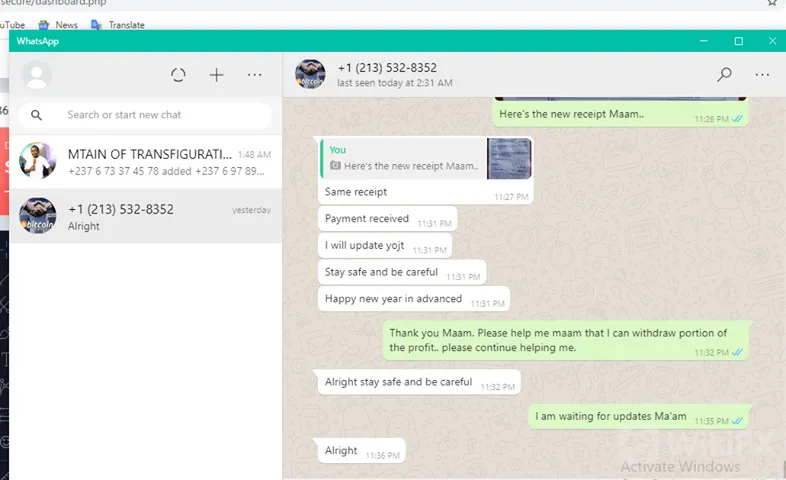Search within this conversation using magnifier
The image size is (786, 480).
click(724, 75)
